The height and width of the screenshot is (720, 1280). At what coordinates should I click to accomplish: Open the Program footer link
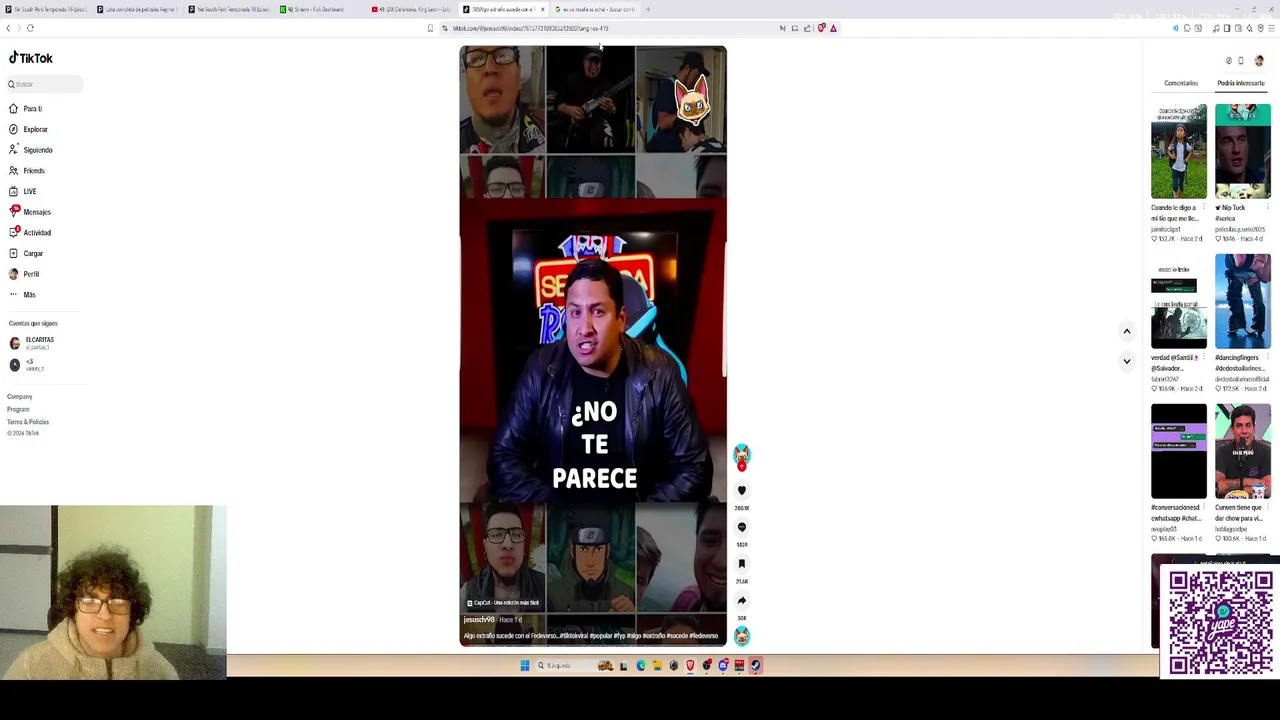(18, 409)
